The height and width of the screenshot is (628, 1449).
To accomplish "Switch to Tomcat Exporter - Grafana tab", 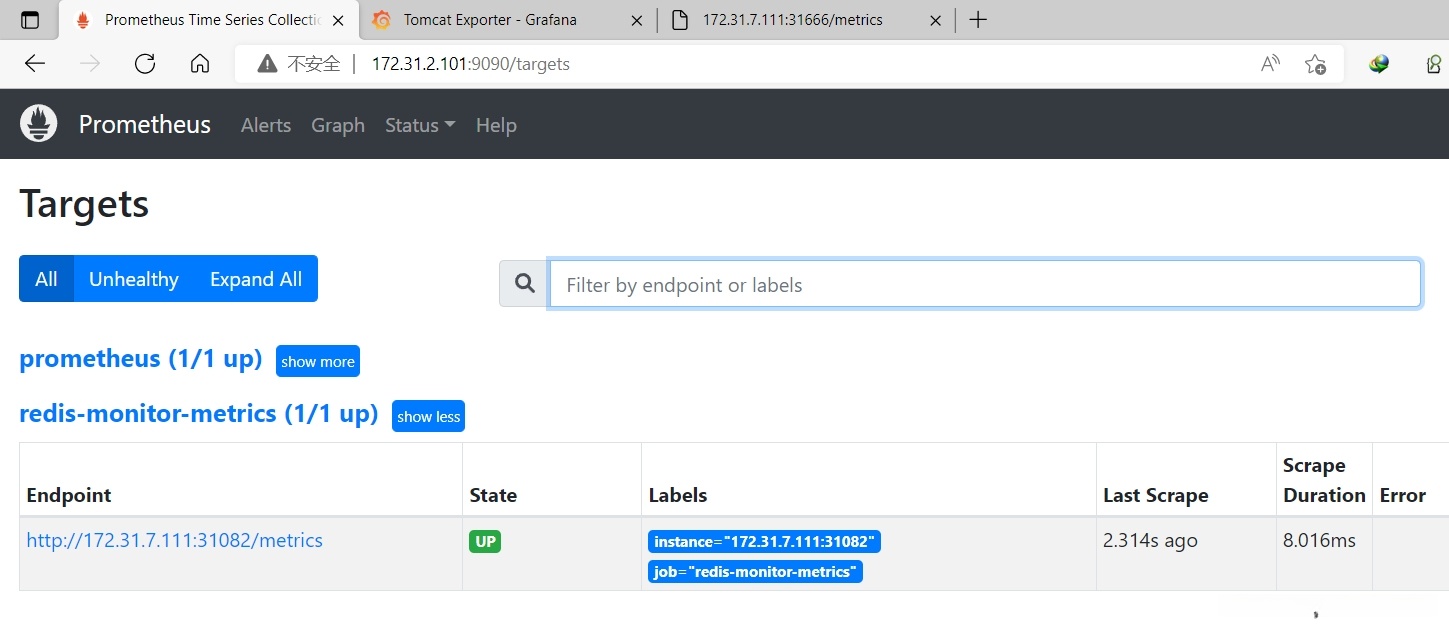I will (x=507, y=20).
